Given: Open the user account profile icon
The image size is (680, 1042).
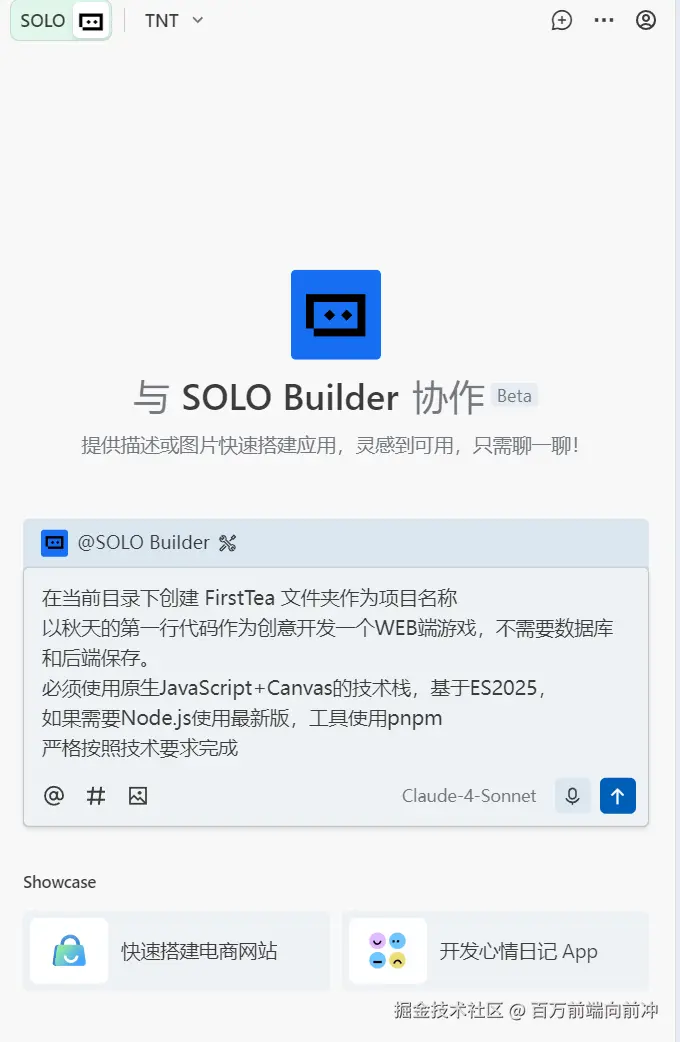Looking at the screenshot, I should [645, 21].
